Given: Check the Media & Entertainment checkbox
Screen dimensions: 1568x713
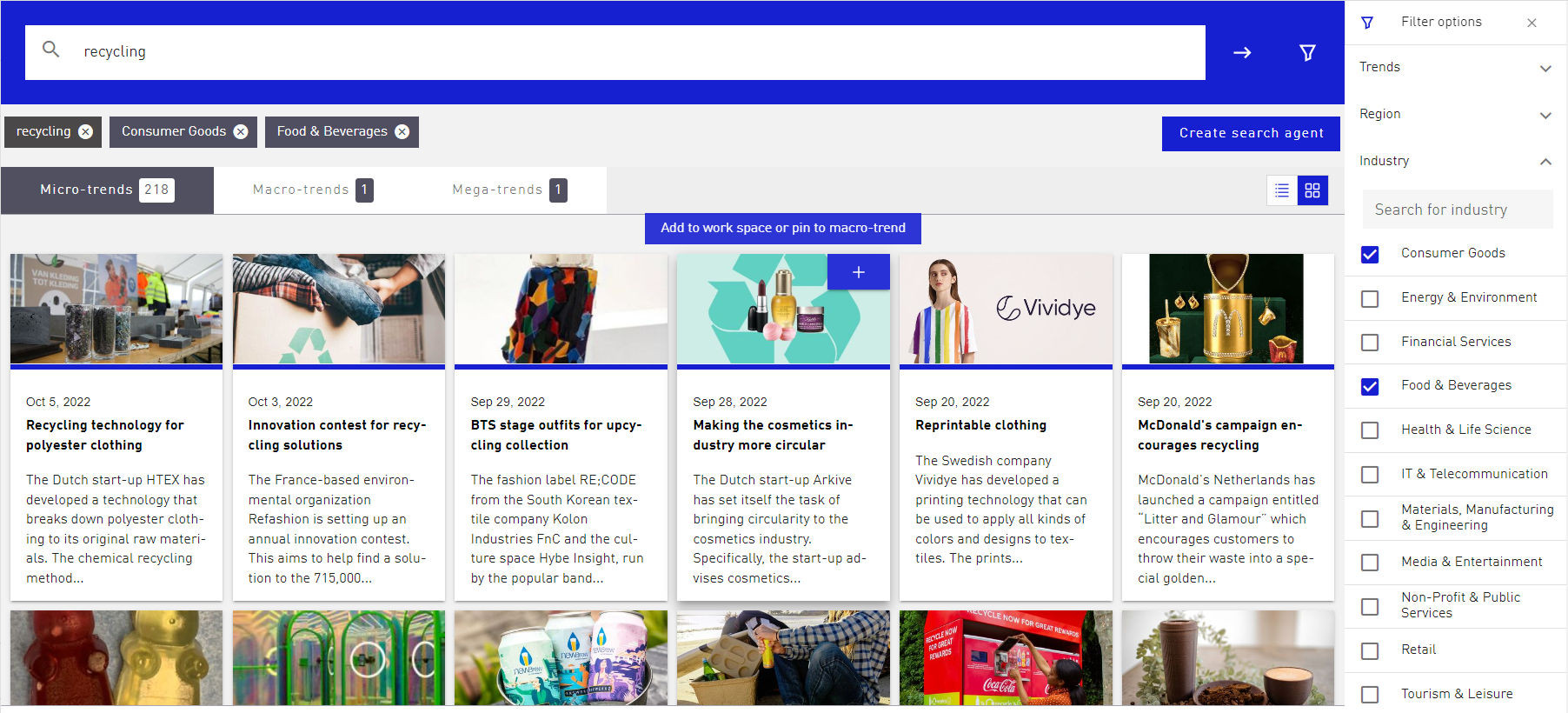Looking at the screenshot, I should coord(1370,563).
